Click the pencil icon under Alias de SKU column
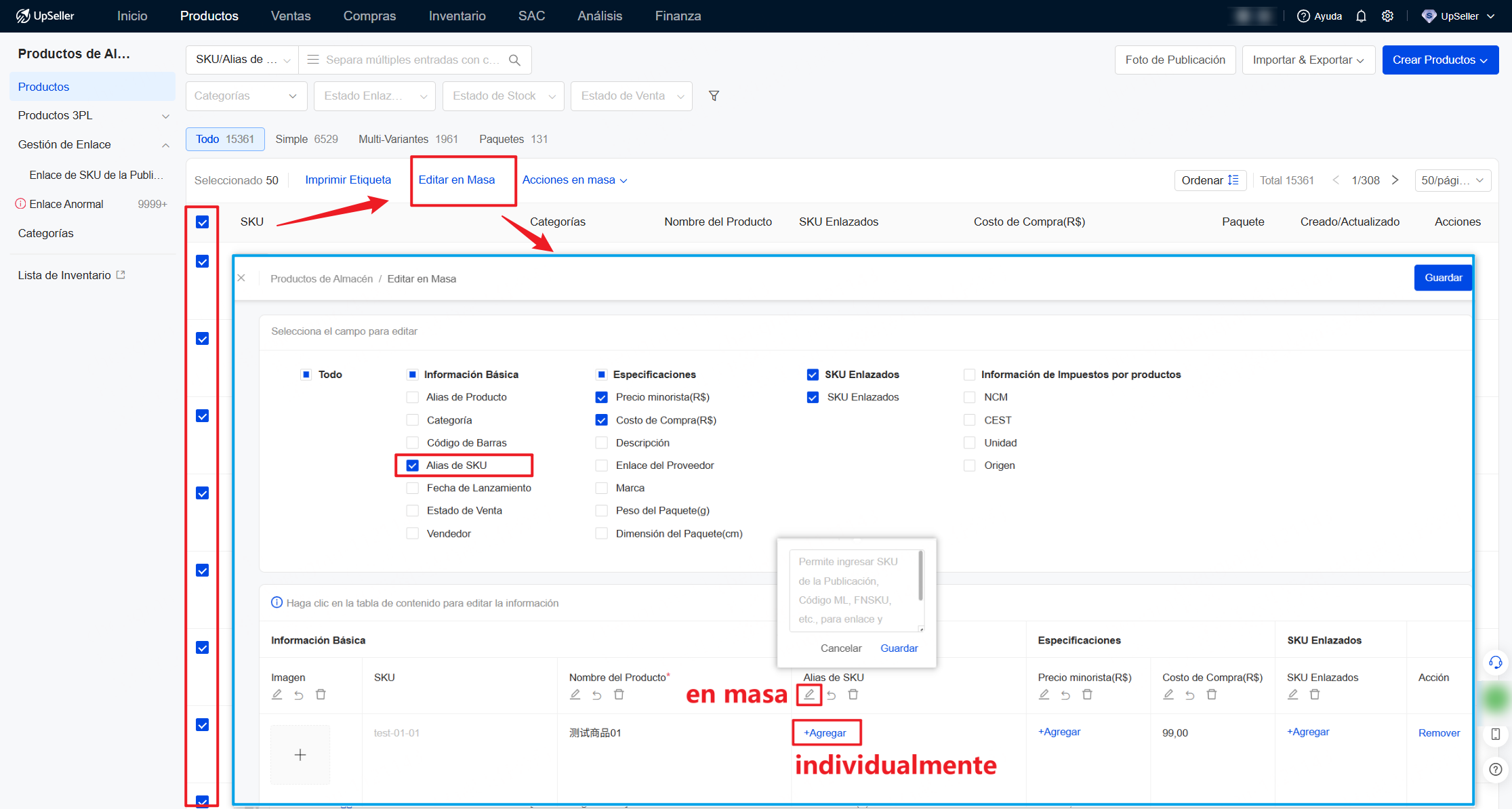 [809, 694]
